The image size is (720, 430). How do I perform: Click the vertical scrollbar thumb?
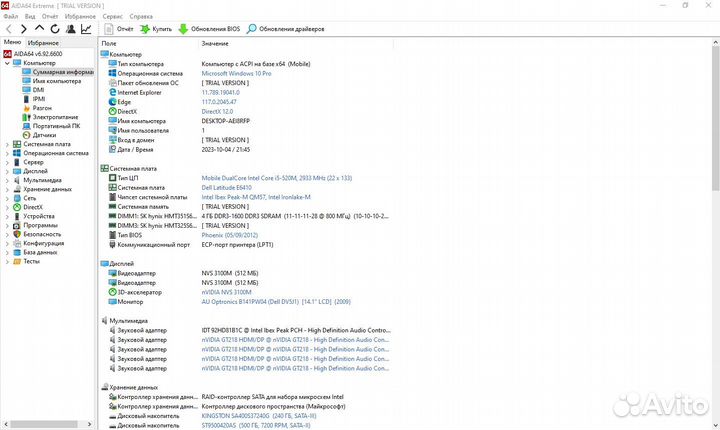click(x=715, y=118)
